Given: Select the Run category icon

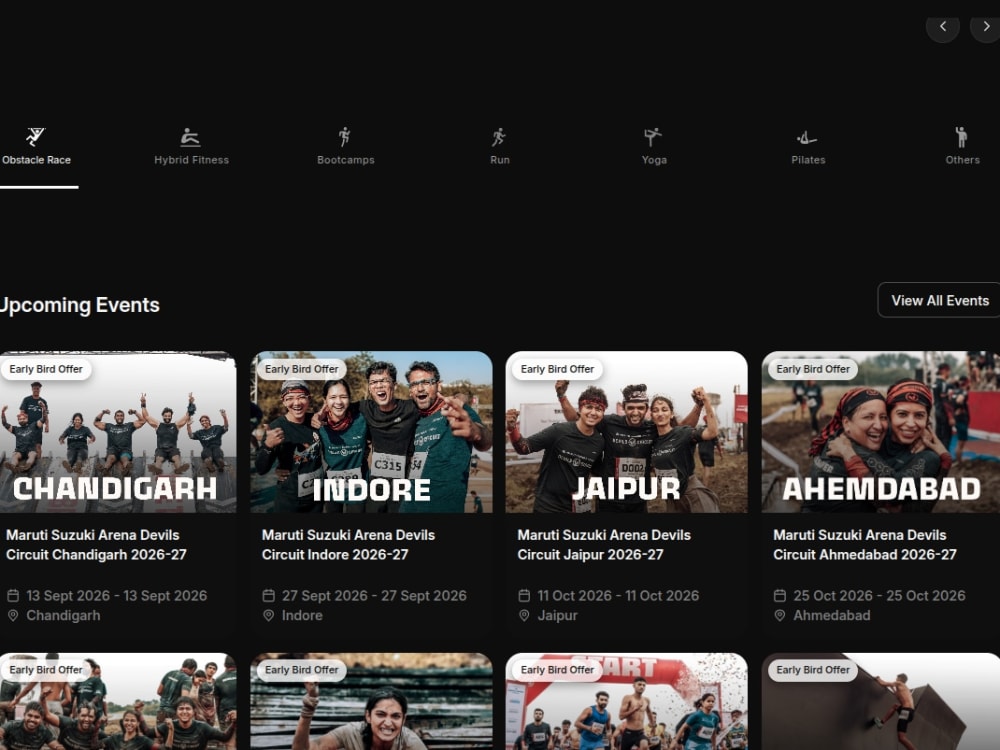Looking at the screenshot, I should [x=499, y=136].
